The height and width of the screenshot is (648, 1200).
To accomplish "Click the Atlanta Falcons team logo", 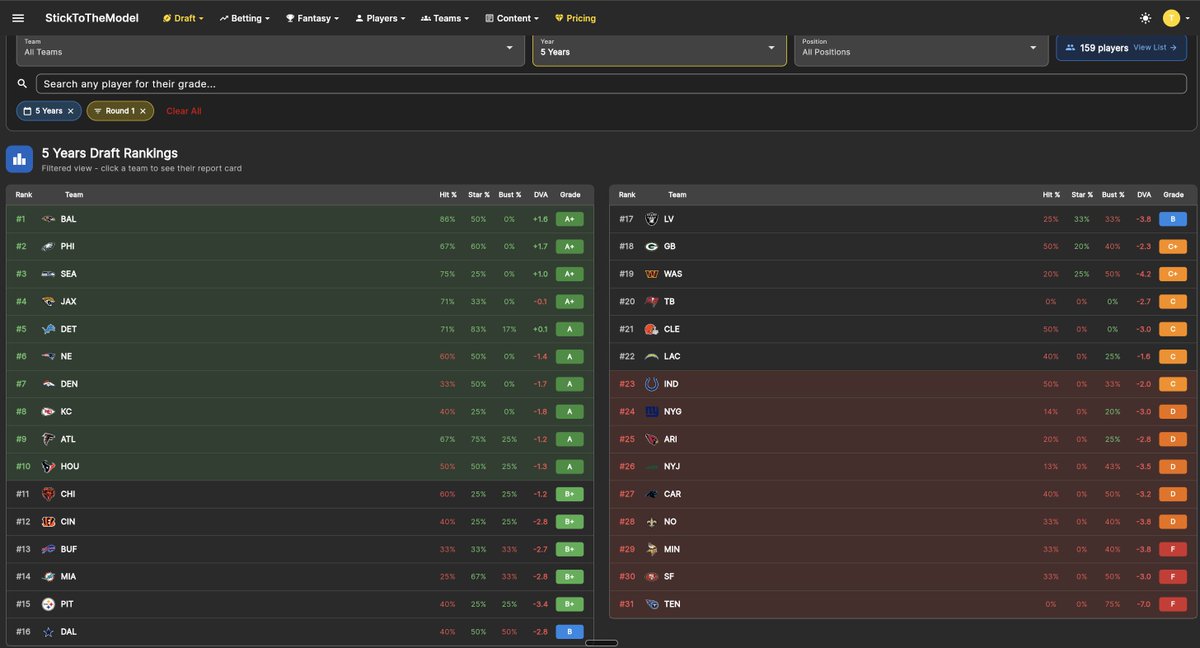I will (x=48, y=439).
